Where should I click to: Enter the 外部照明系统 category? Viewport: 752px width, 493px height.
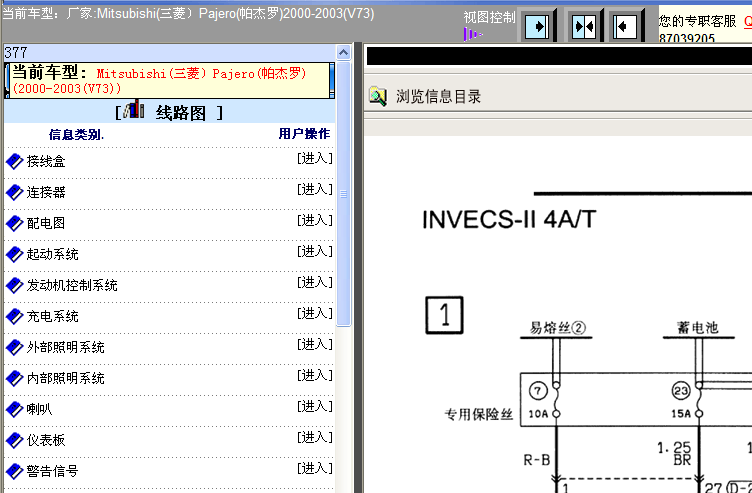315,344
